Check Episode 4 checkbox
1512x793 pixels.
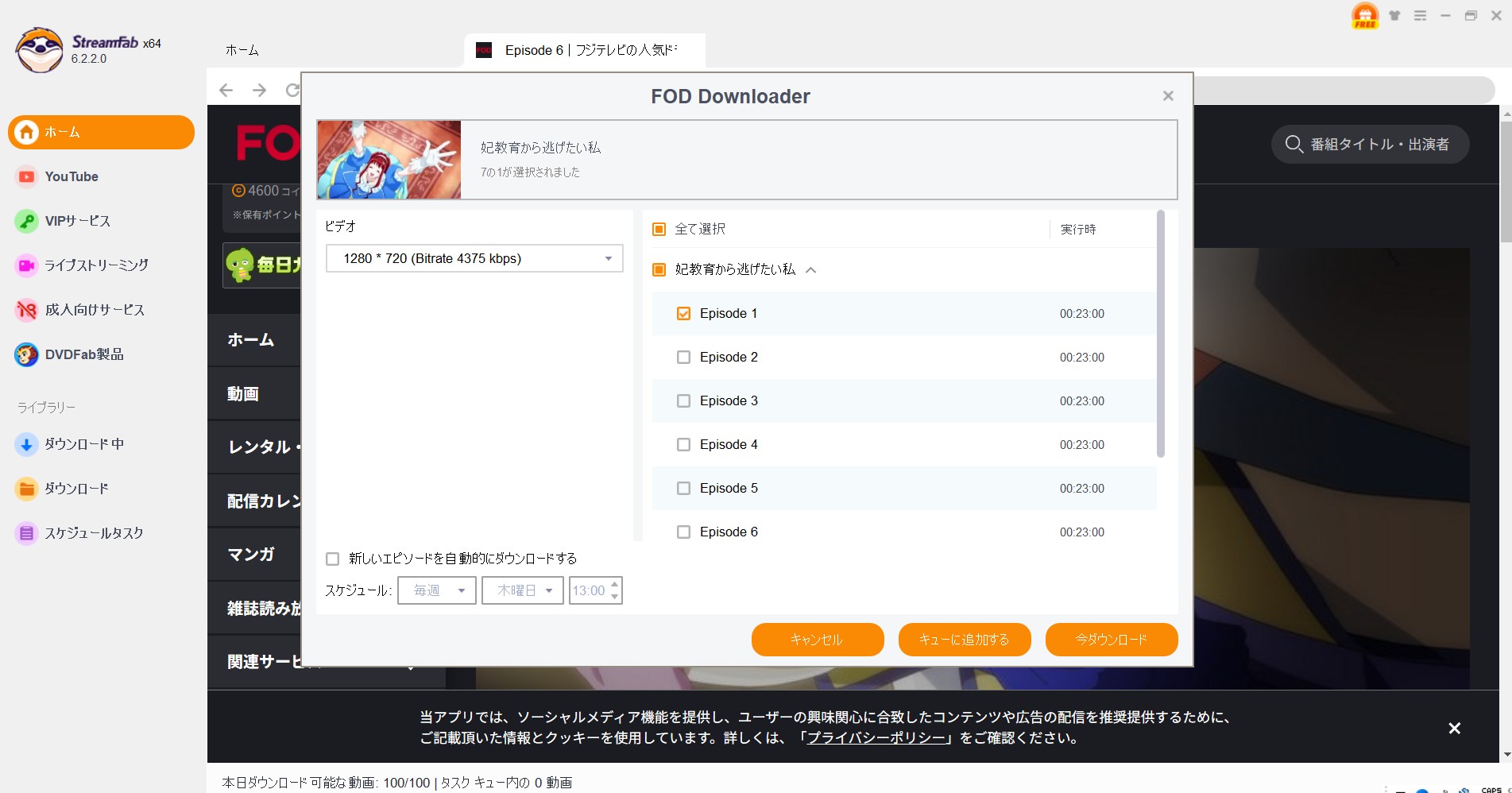683,445
